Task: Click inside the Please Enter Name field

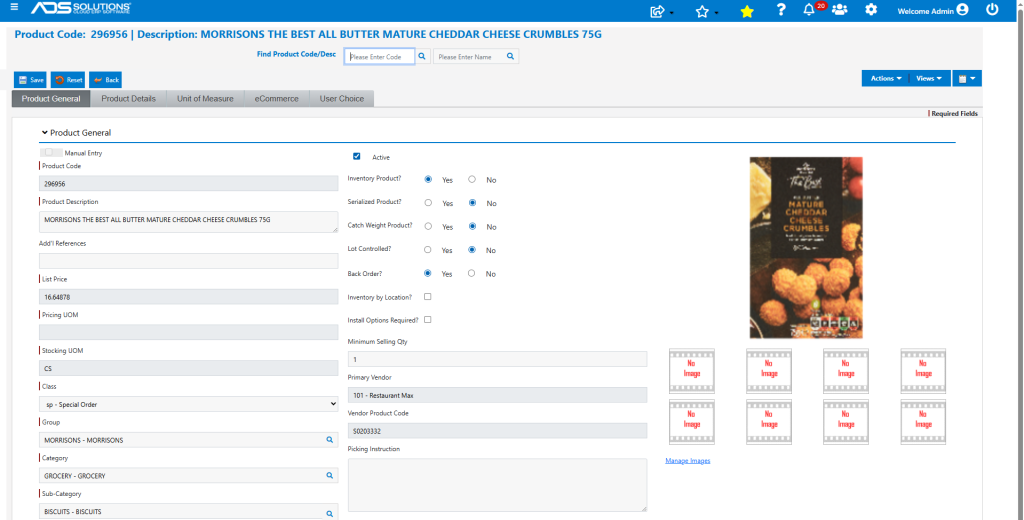Action: [469, 57]
